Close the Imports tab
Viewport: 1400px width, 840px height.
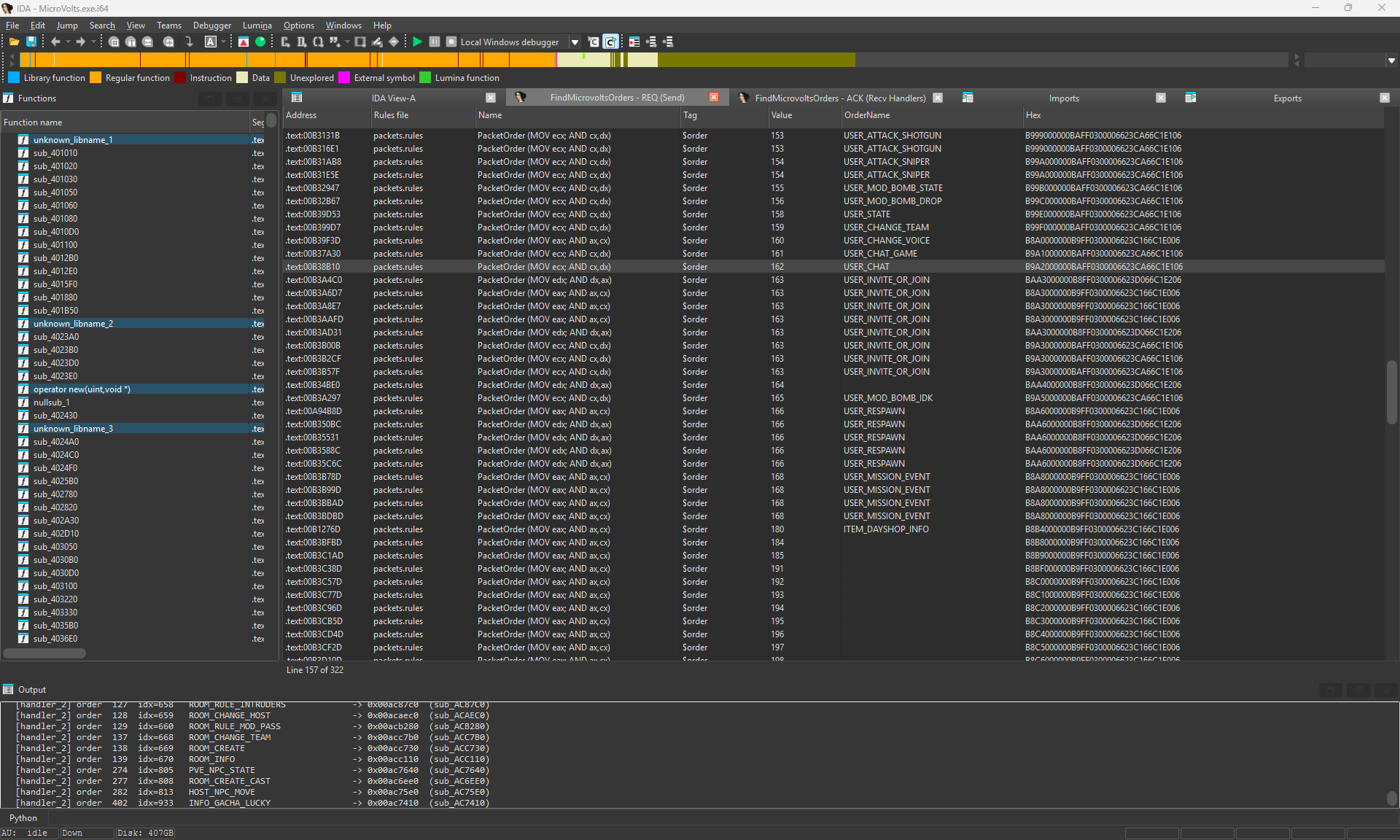(x=1161, y=98)
